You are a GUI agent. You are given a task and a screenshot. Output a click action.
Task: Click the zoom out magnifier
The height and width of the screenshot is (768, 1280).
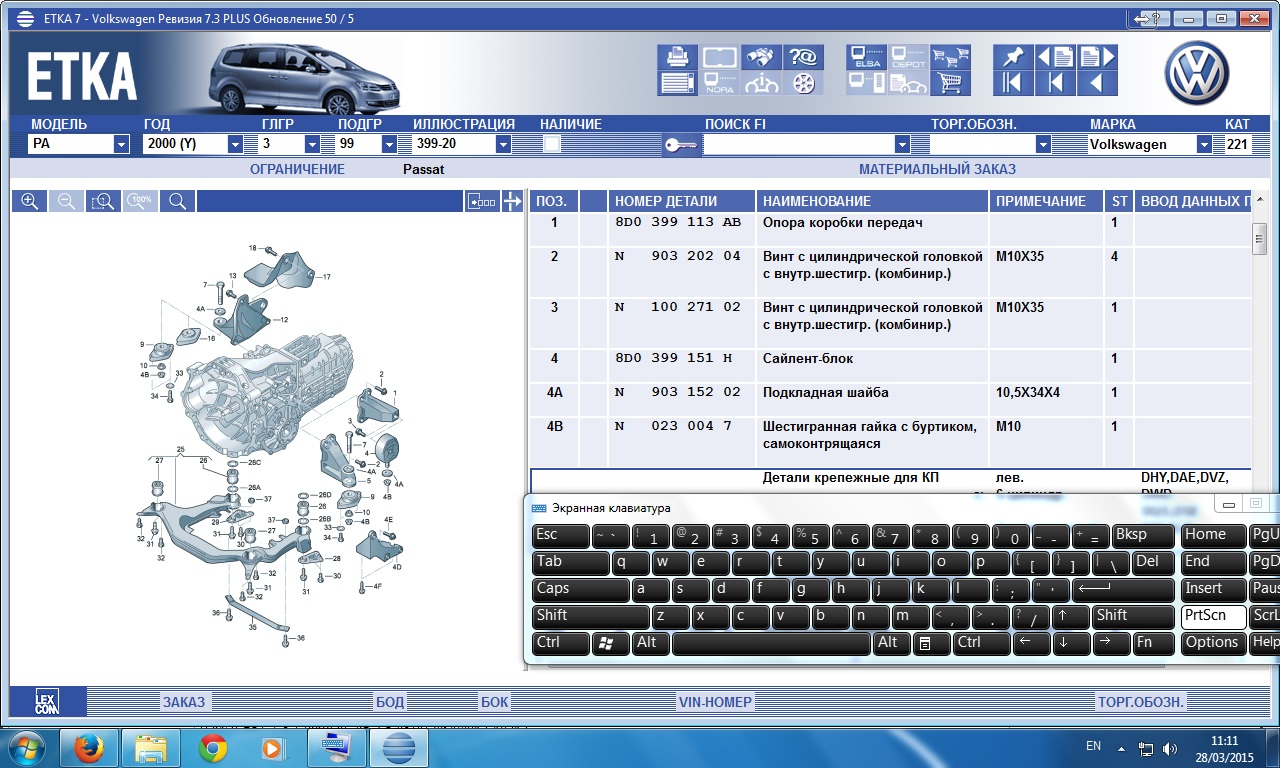[66, 201]
